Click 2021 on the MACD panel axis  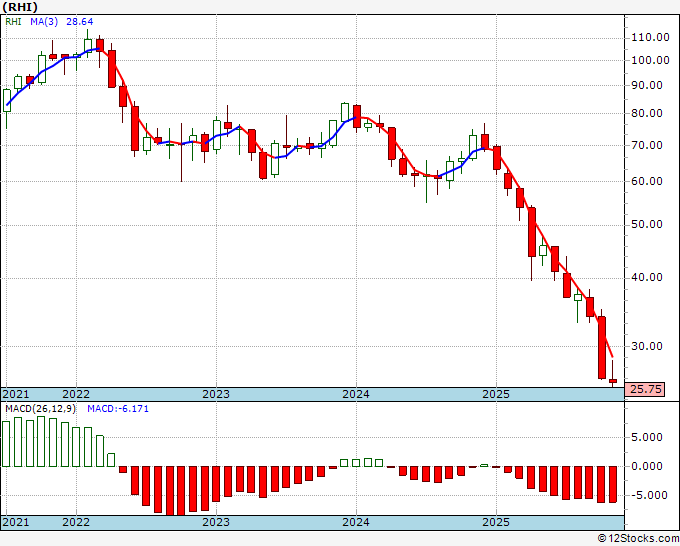[x=16, y=522]
